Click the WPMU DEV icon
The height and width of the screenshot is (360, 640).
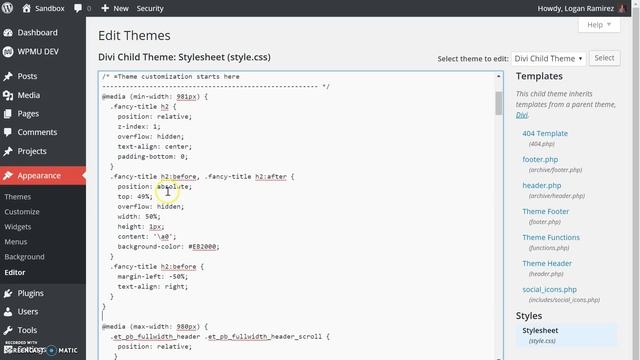click(x=8, y=52)
